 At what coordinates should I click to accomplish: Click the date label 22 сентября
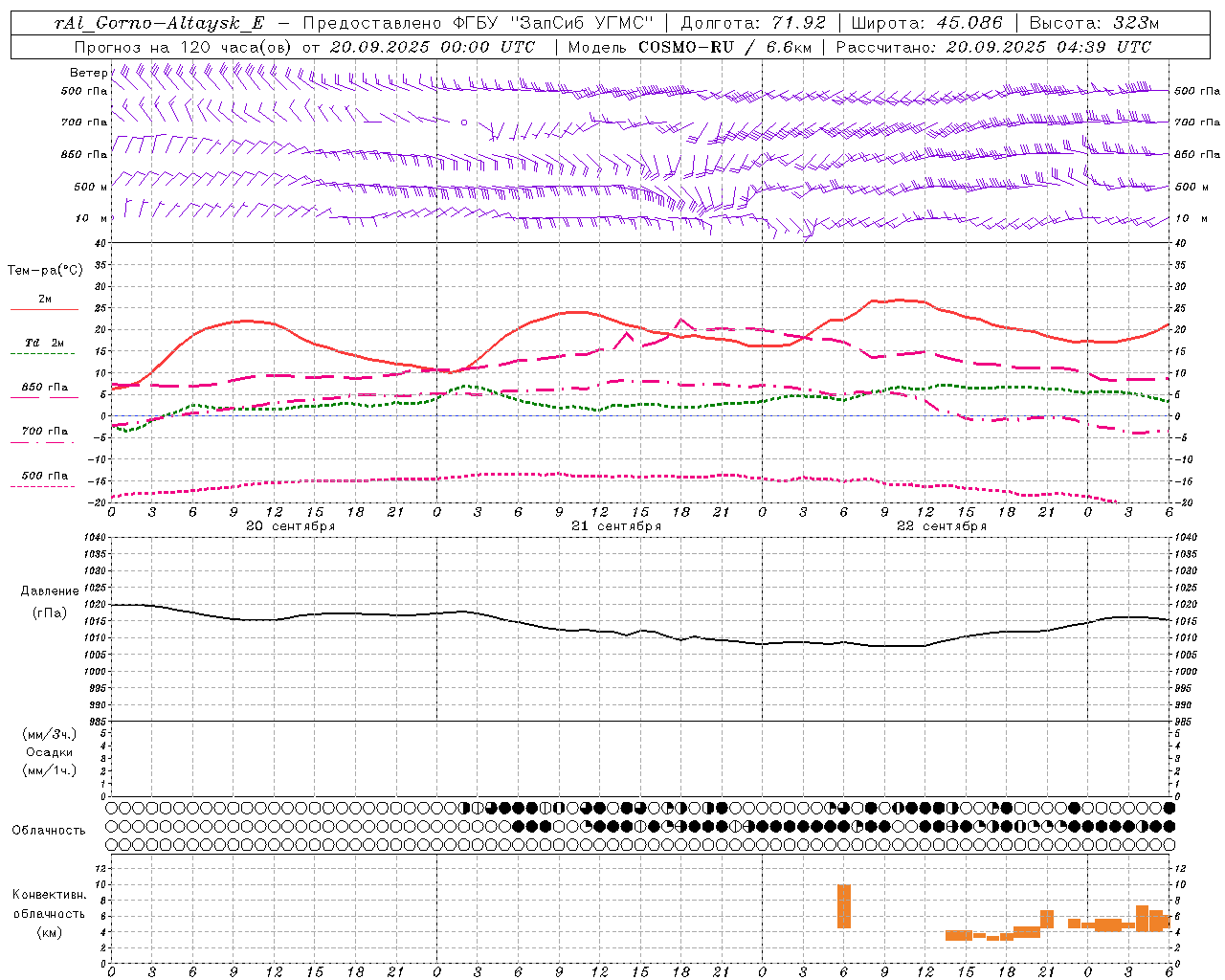pyautogui.click(x=941, y=526)
